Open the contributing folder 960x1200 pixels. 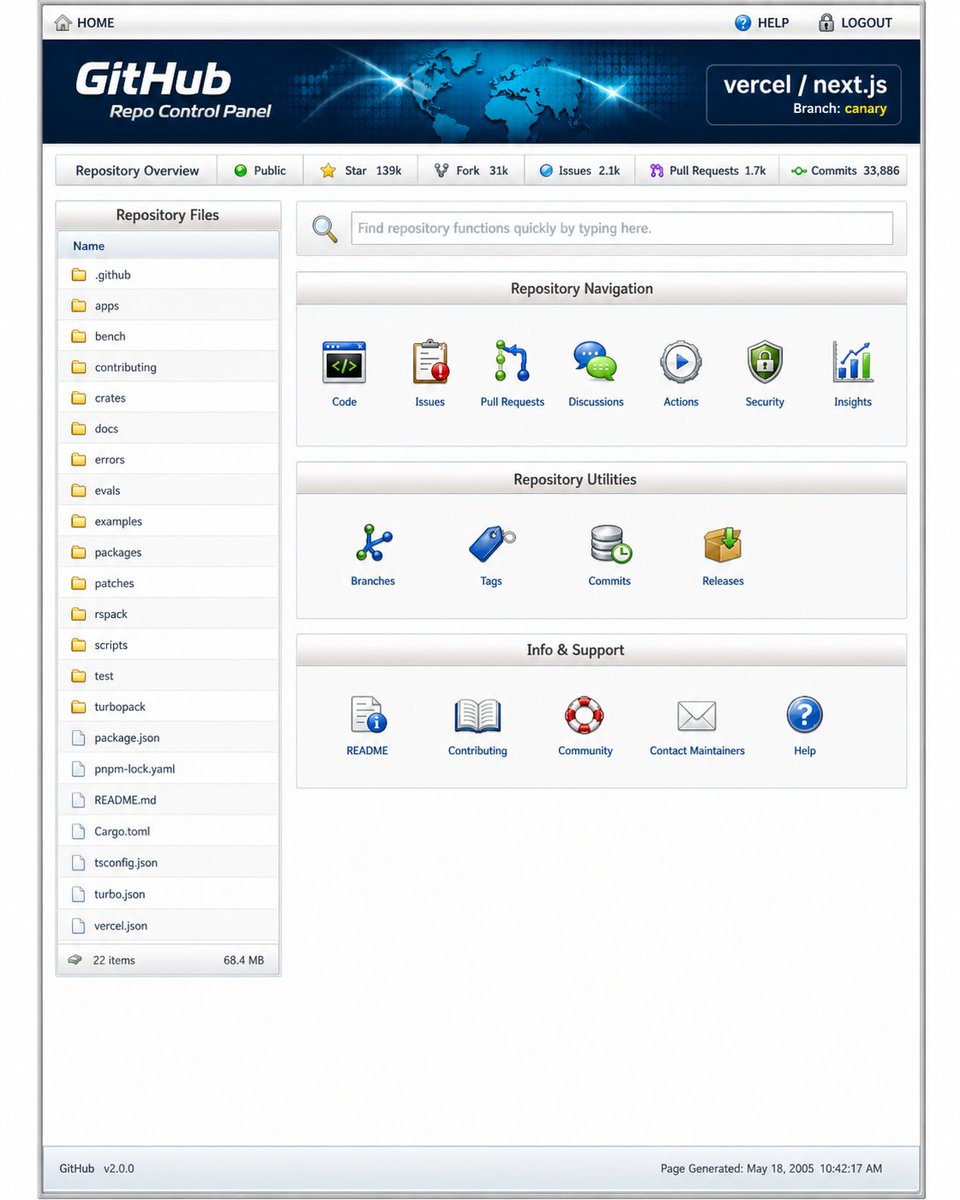(168, 367)
